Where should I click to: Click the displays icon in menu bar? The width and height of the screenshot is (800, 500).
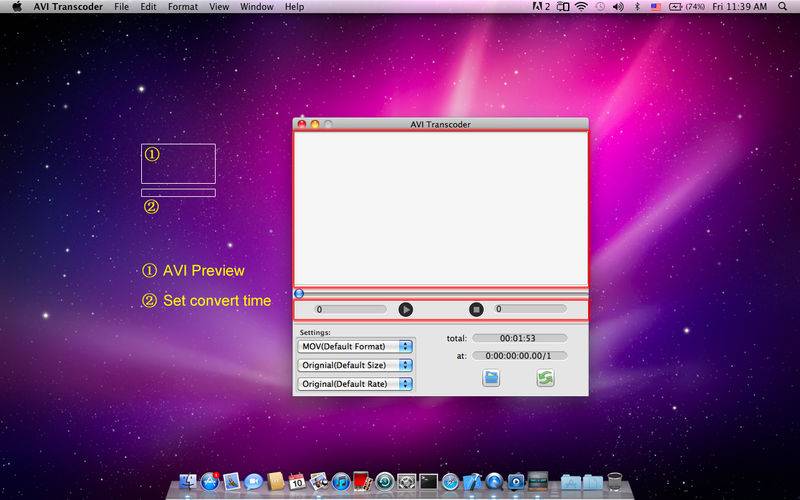(563, 7)
